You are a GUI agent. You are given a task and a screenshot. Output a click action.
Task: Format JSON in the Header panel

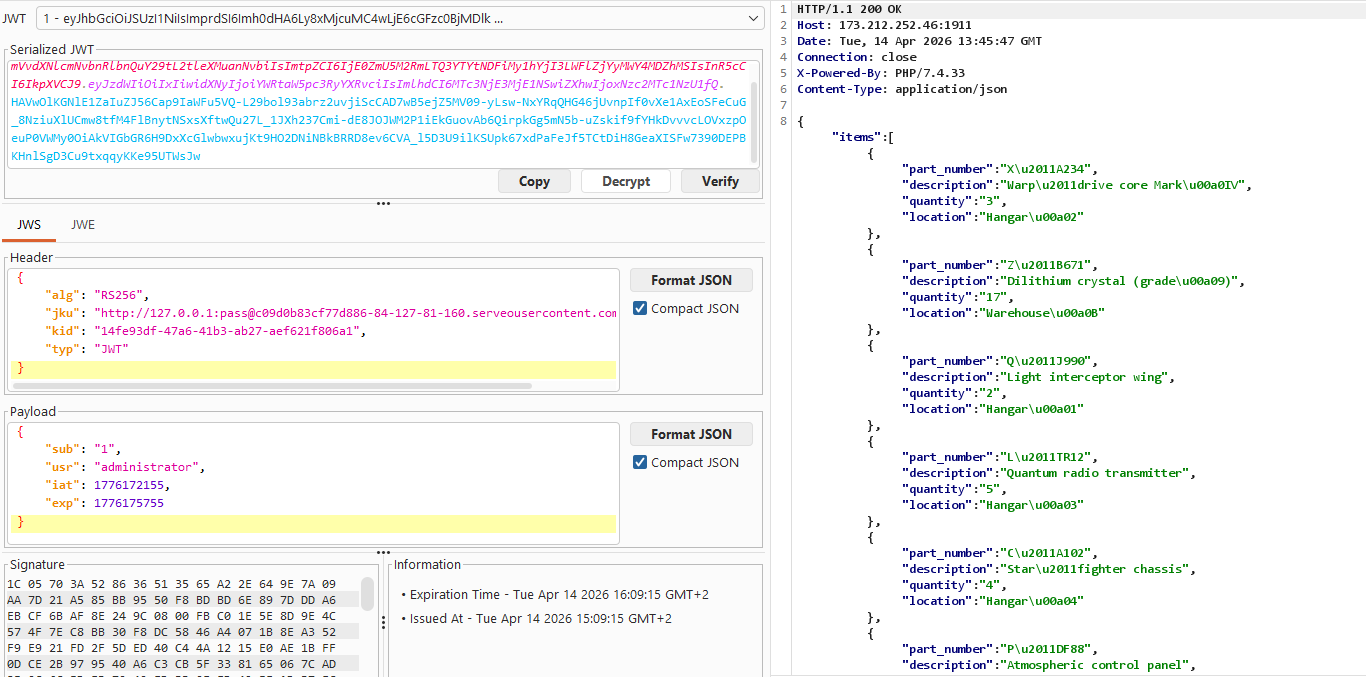(x=691, y=279)
